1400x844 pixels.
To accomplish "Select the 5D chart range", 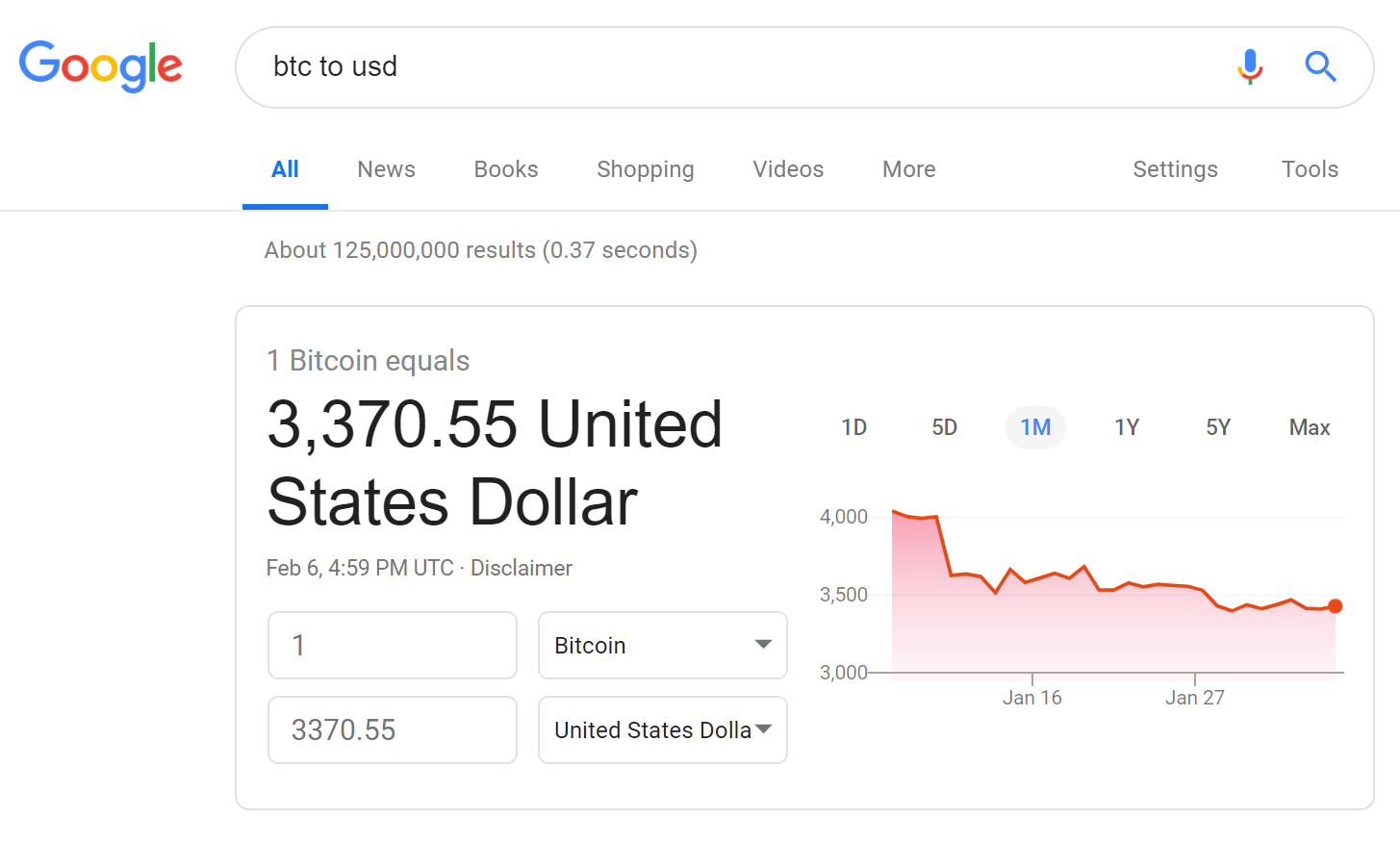I will tap(944, 426).
